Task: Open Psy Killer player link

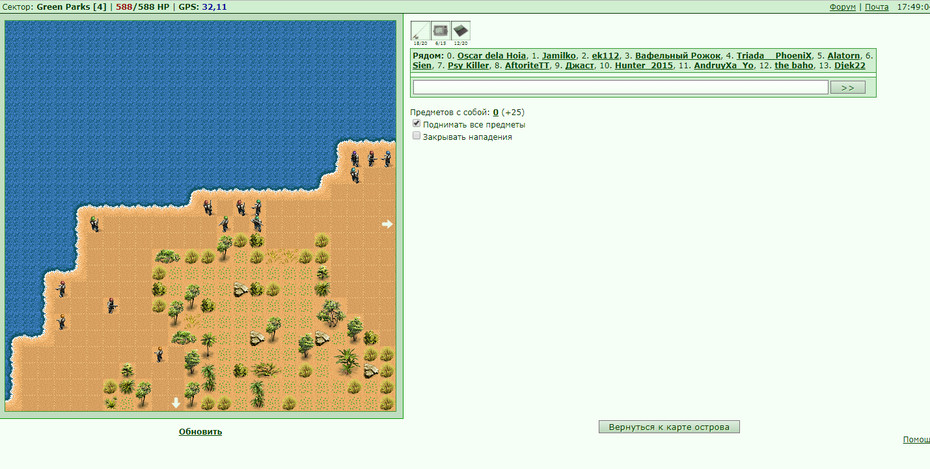Action: click(x=469, y=65)
